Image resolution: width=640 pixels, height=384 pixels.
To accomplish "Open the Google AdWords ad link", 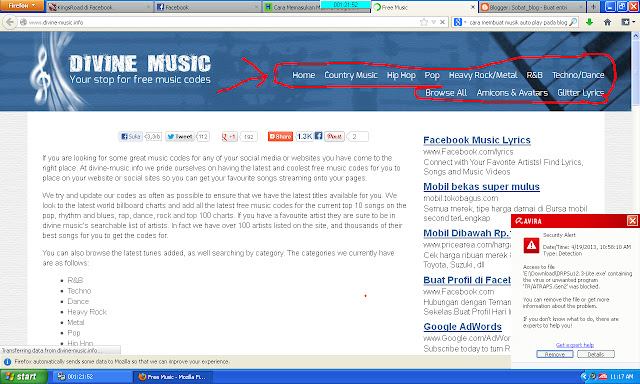I will point(462,326).
